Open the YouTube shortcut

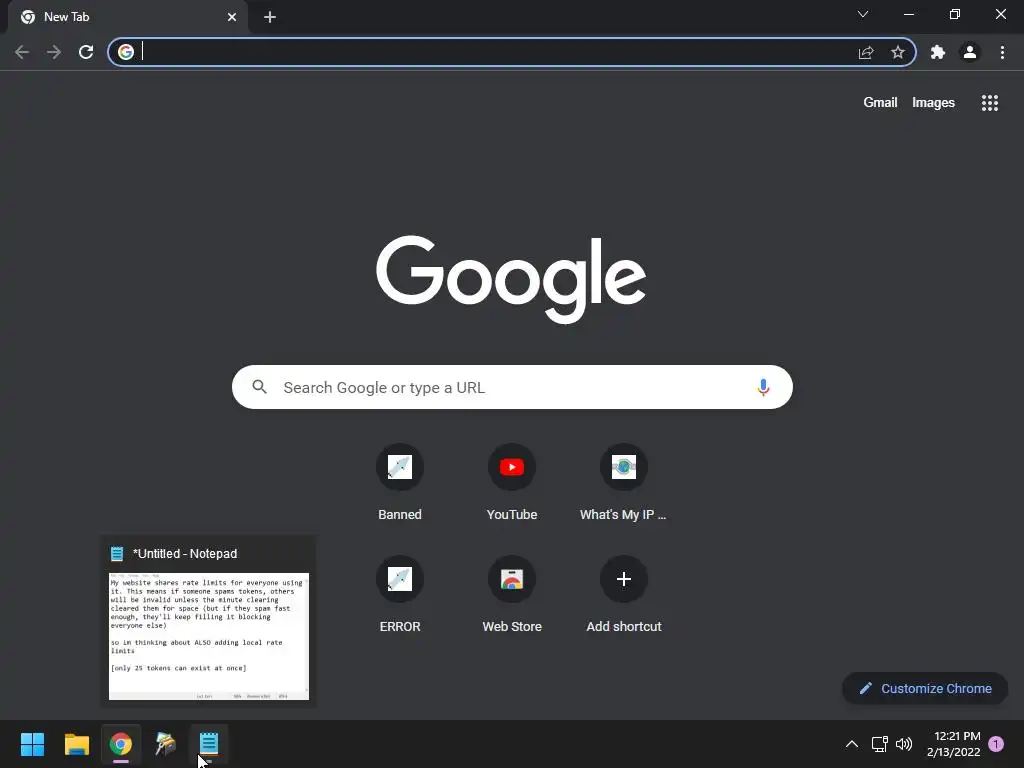coord(512,483)
